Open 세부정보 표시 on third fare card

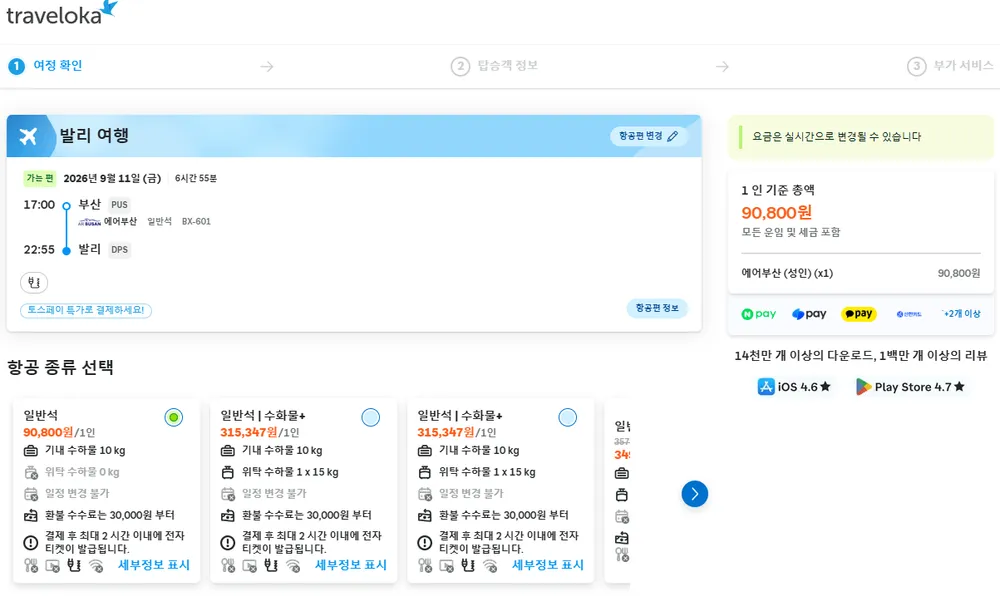(x=548, y=565)
